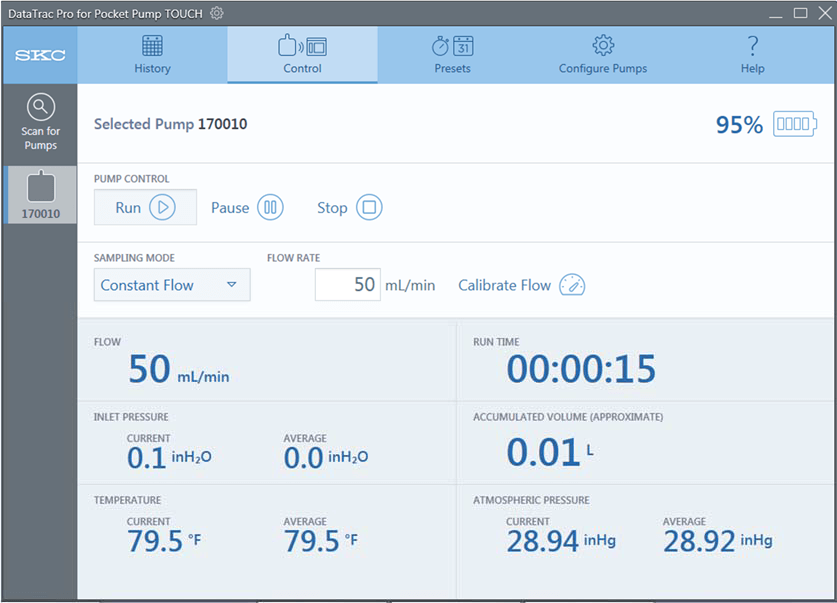837x603 pixels.
Task: Maximize the DataTrac Pro window
Action: (x=800, y=13)
